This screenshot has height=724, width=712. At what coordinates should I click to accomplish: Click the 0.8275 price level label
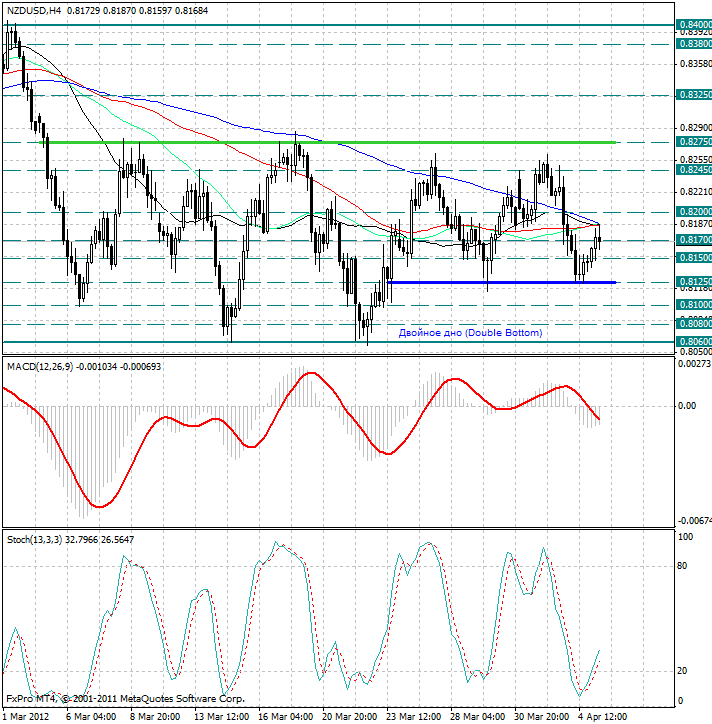click(x=693, y=143)
